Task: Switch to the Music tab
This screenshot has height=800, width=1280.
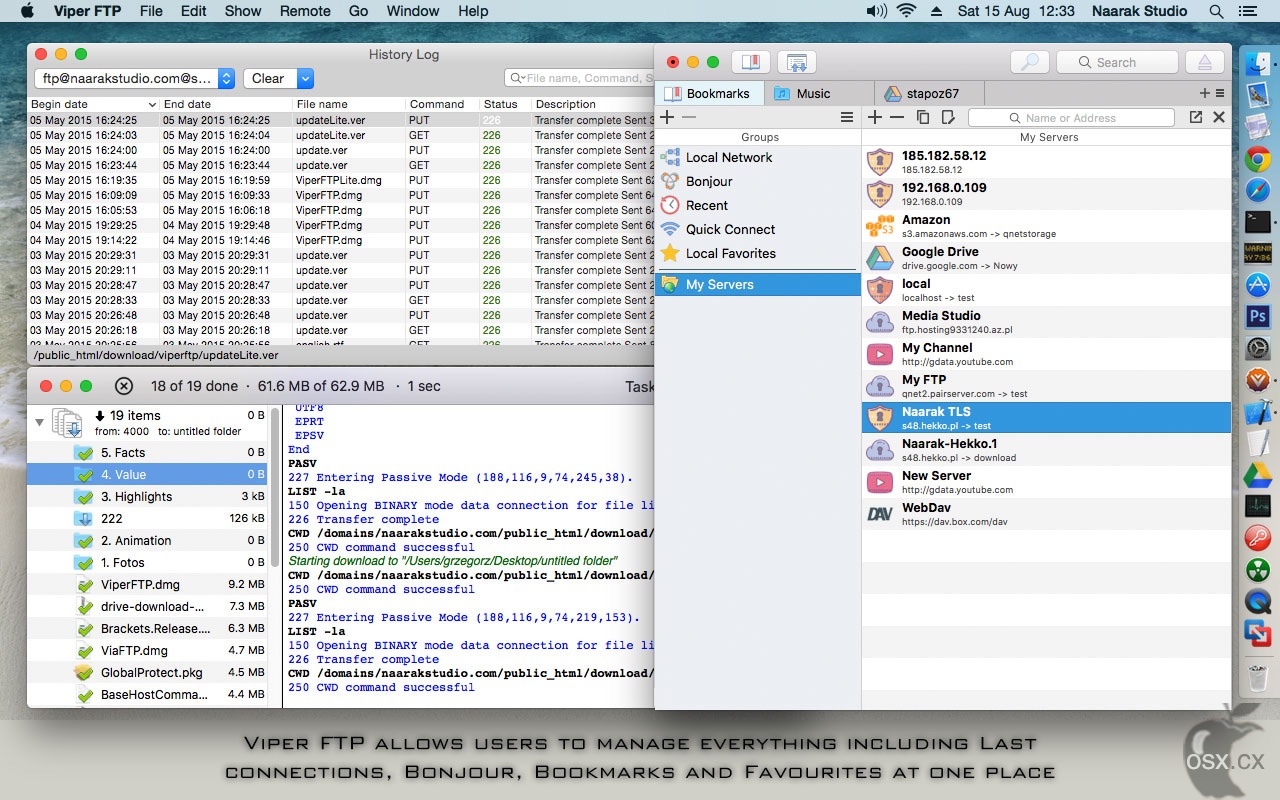Action: tap(819, 93)
